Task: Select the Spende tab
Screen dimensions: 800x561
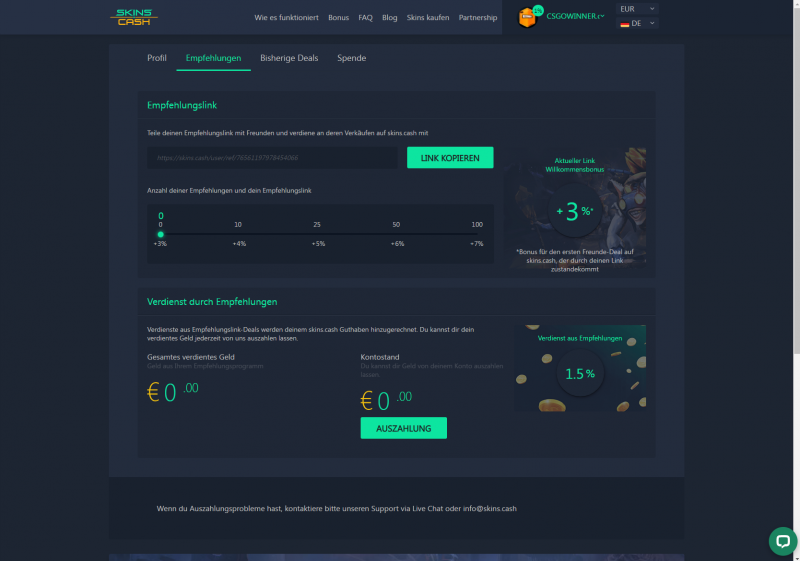Action: click(352, 58)
